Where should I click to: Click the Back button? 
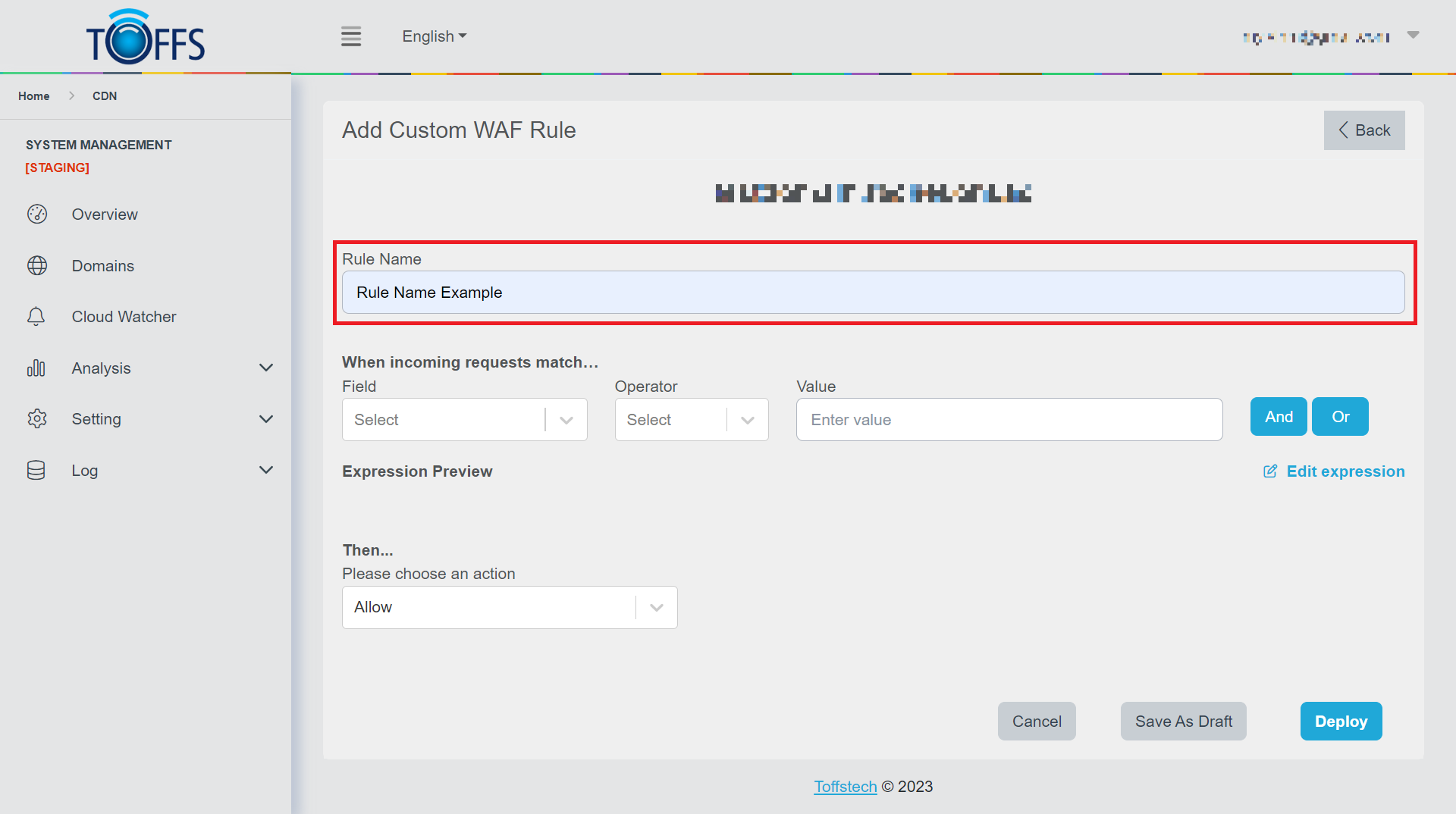pos(1363,130)
